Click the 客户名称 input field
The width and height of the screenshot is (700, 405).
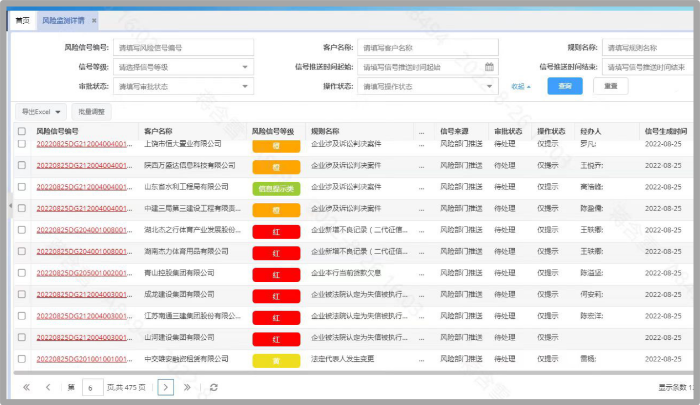427,47
